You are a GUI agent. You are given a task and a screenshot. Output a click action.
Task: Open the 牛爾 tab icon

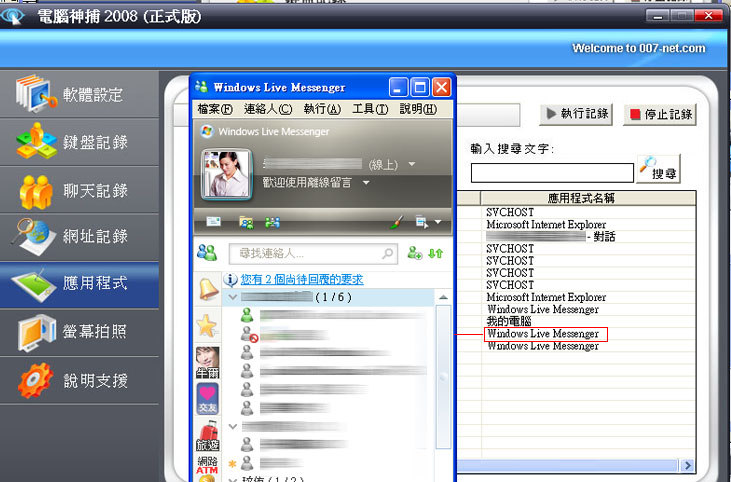coord(207,363)
